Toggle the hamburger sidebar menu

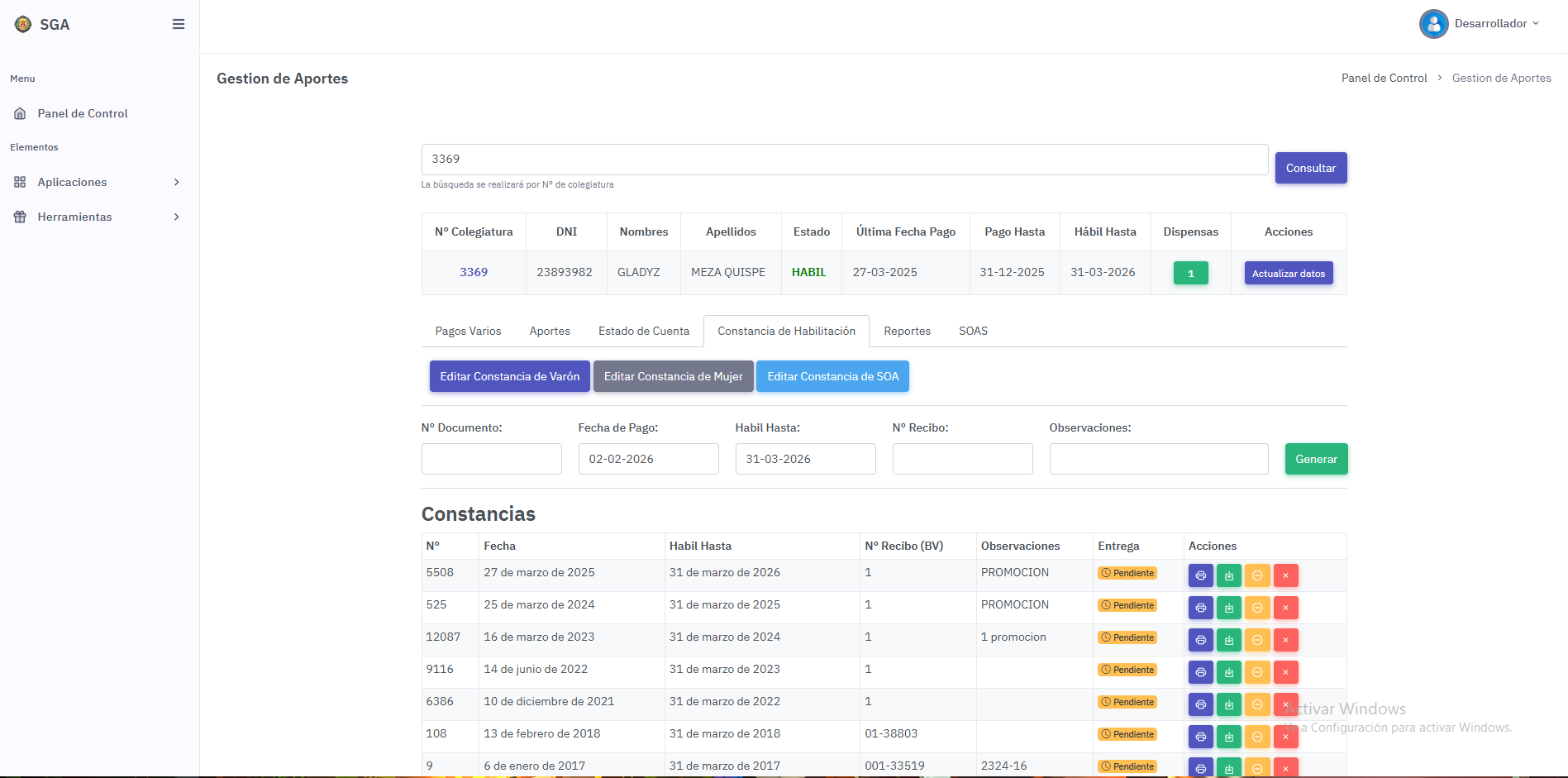[178, 24]
